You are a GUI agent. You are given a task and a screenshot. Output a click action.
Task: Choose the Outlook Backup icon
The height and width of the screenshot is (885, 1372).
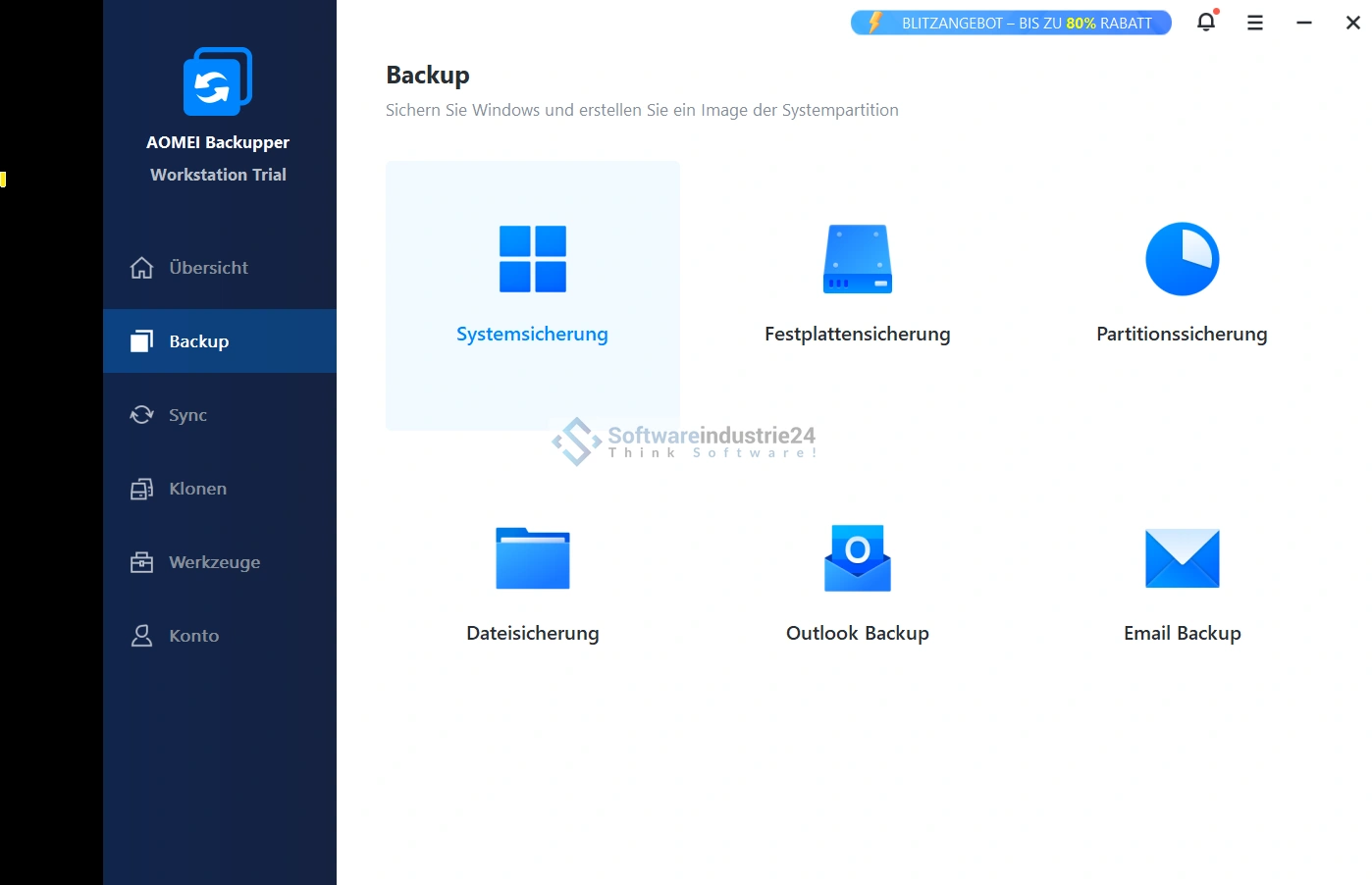click(857, 558)
